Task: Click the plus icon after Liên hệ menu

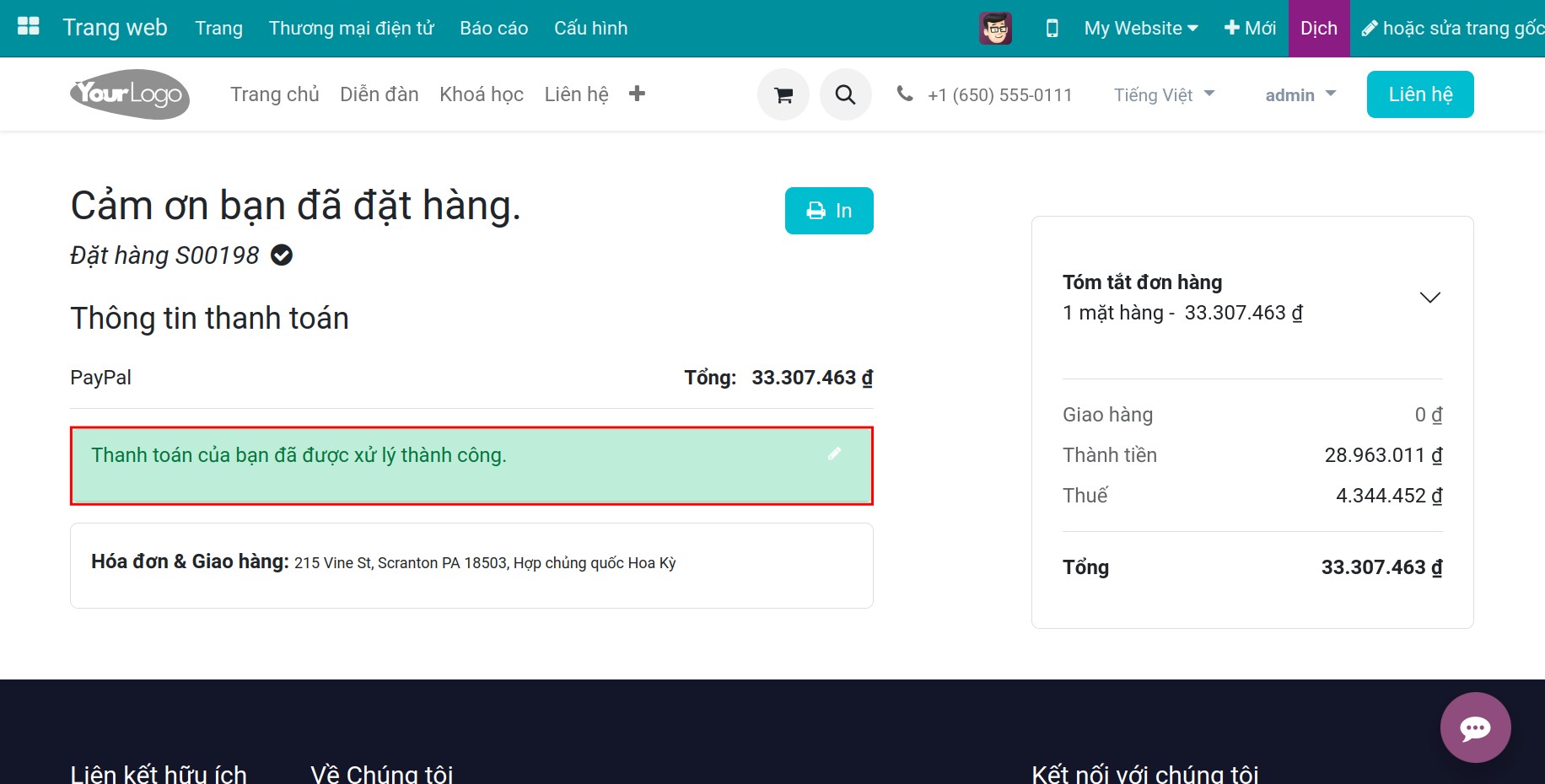Action: pos(637,94)
